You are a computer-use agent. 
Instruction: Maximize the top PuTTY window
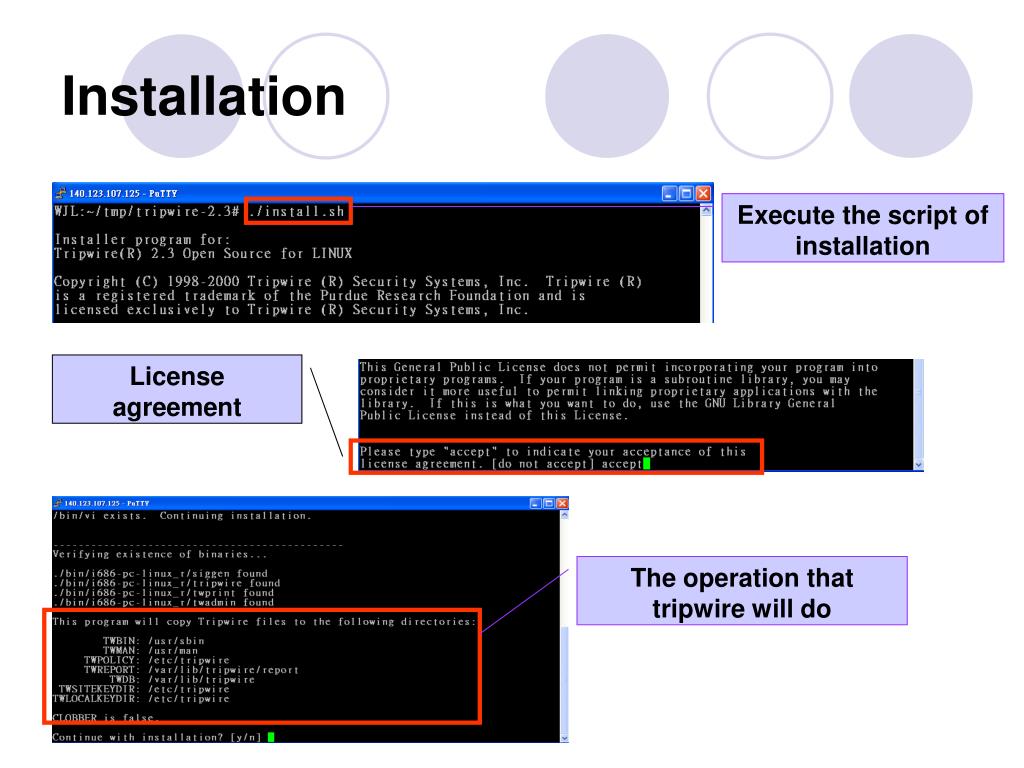pos(686,193)
